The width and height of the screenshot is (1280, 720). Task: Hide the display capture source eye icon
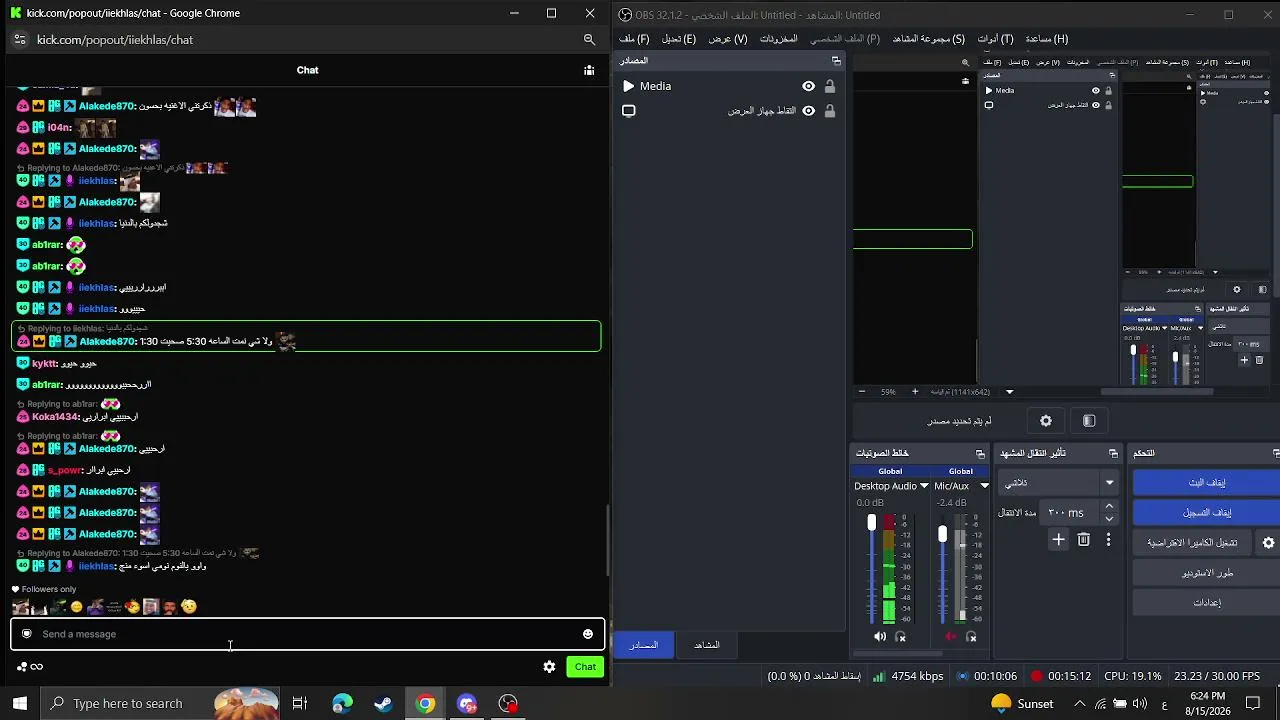[808, 111]
